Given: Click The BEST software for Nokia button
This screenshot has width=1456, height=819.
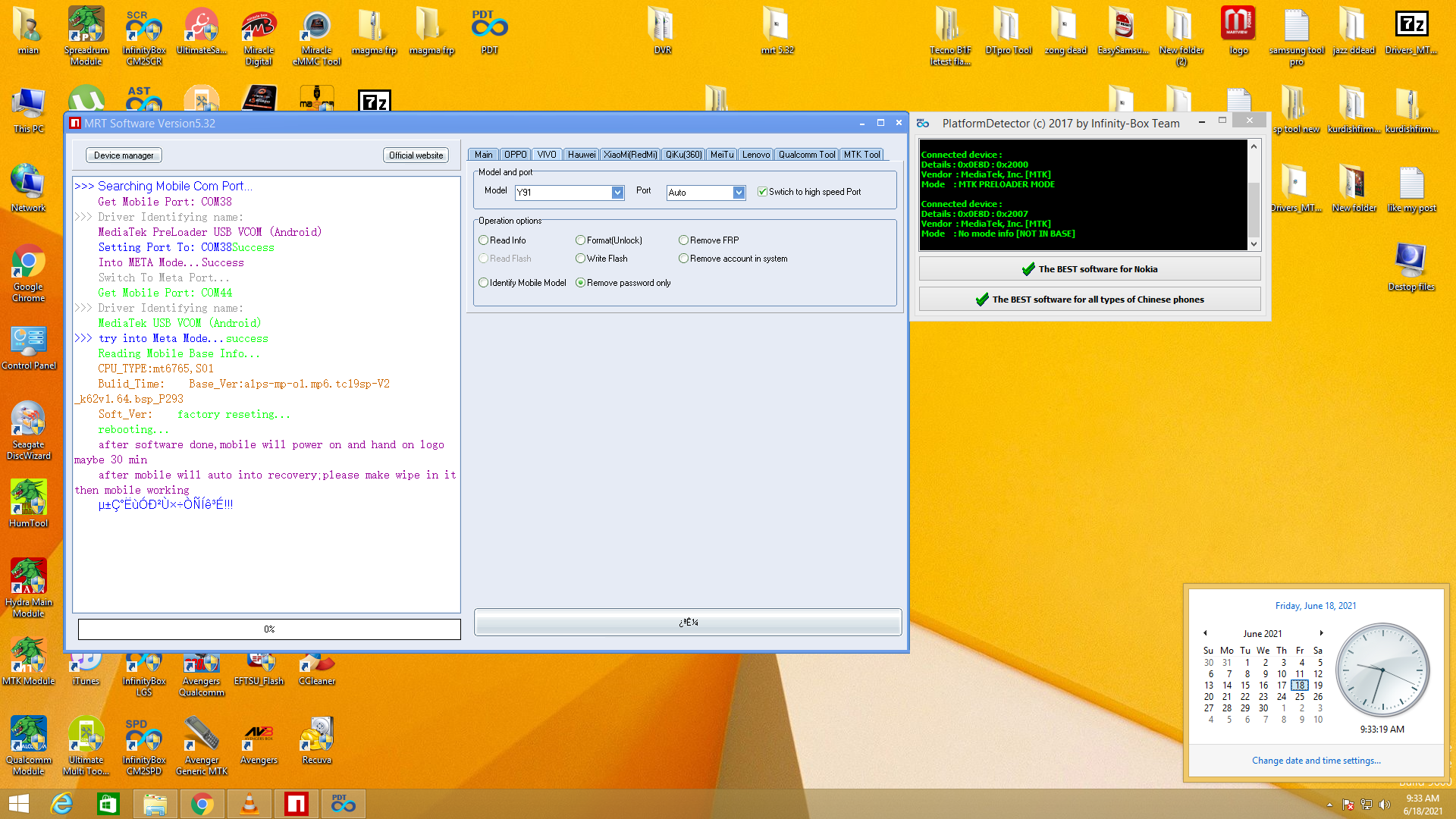Looking at the screenshot, I should click(1090, 269).
